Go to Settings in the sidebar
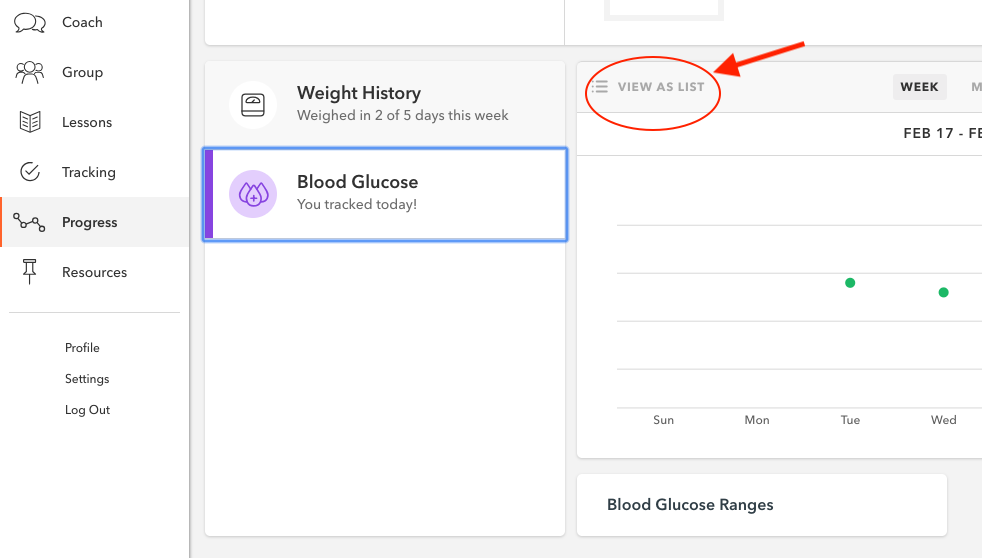This screenshot has height=558, width=982. pos(87,379)
